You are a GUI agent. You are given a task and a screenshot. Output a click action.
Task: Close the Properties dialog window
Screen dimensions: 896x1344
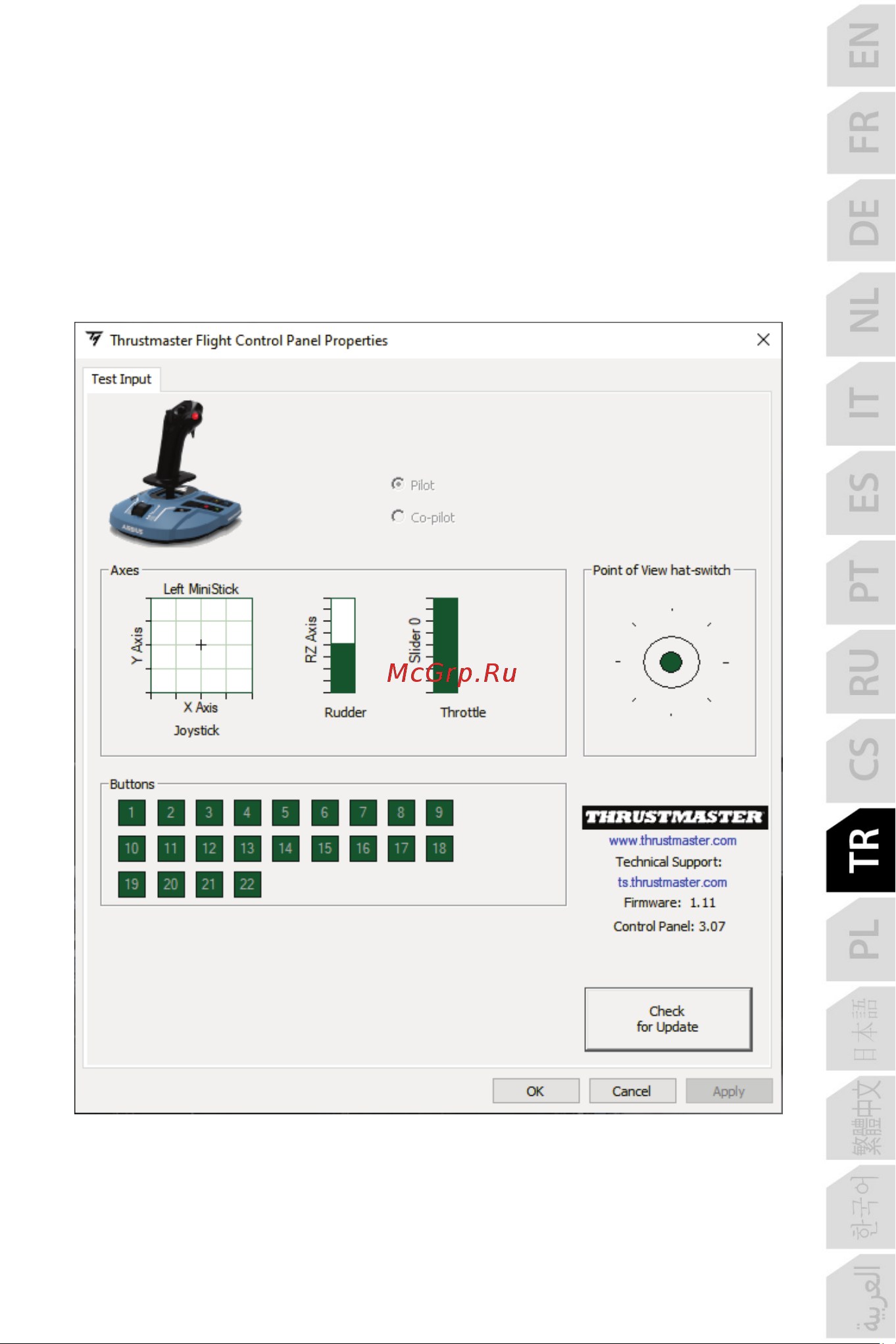pyautogui.click(x=763, y=340)
